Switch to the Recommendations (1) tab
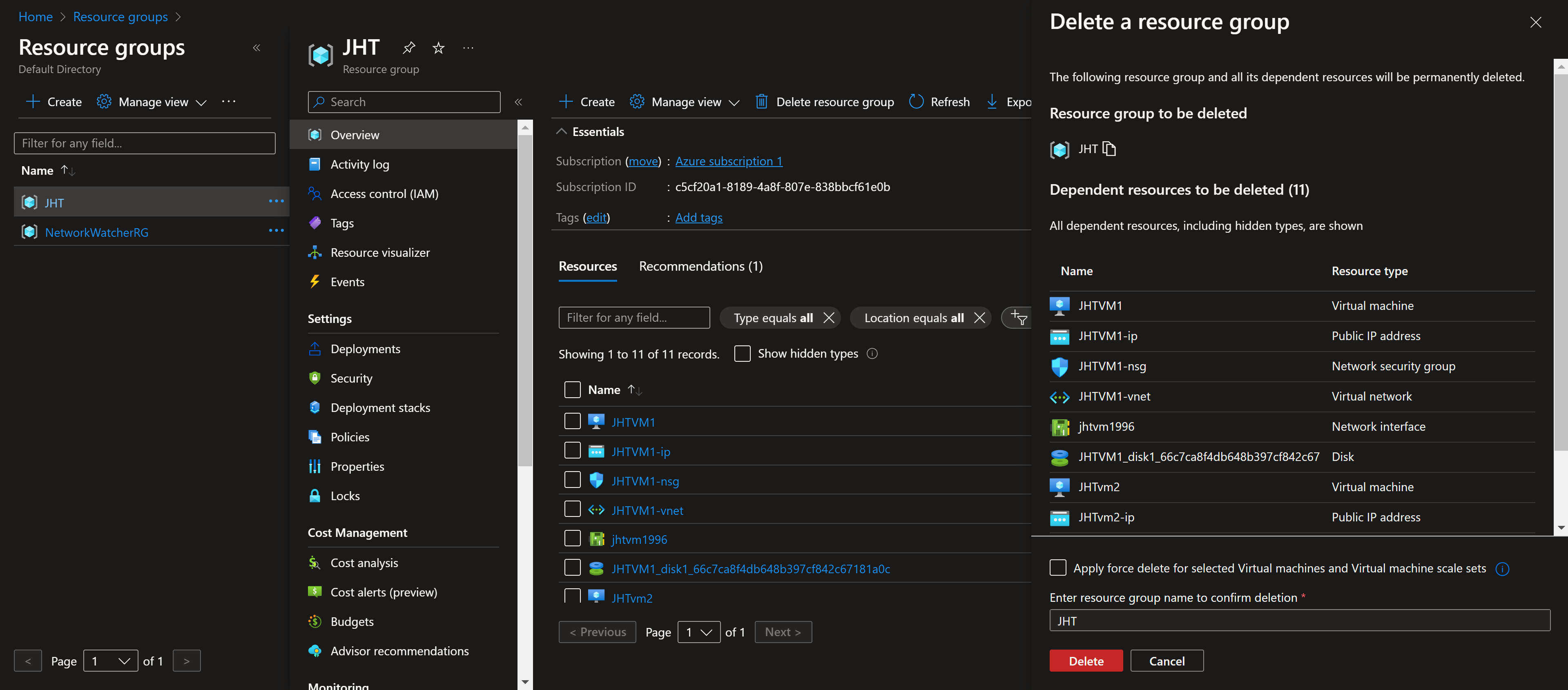This screenshot has width=1568, height=690. click(x=700, y=267)
